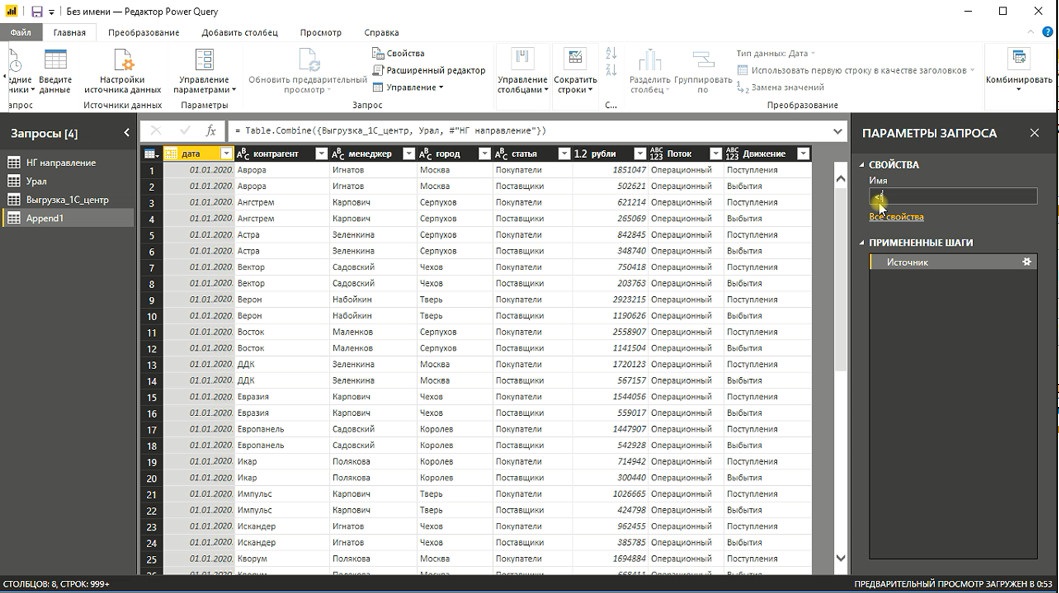The image size is (1059, 593).
Task: Click Сократить строки
Action: tap(575, 71)
